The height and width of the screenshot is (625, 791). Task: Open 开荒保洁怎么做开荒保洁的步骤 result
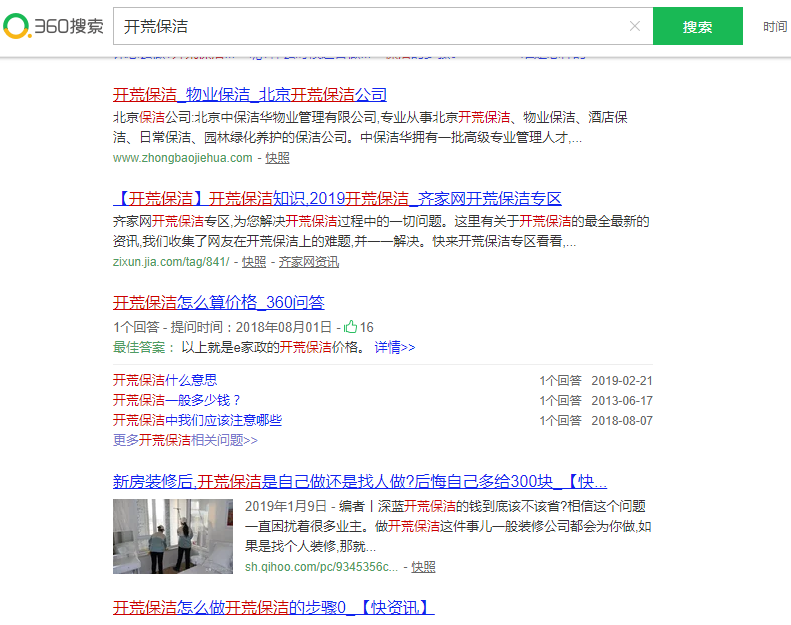[x=273, y=607]
